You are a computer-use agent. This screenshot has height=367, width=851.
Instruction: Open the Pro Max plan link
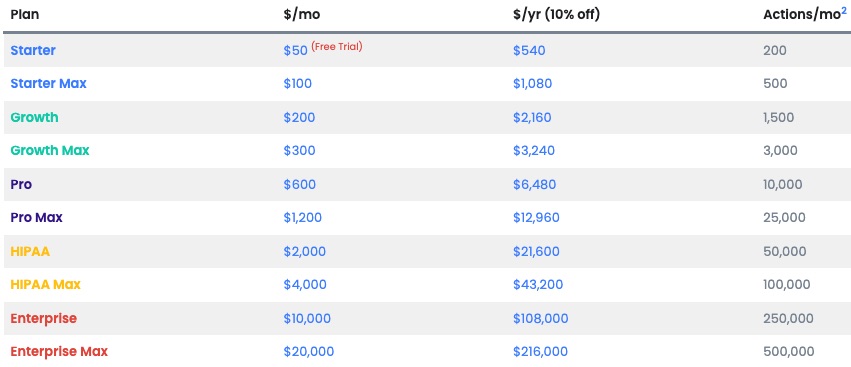[x=36, y=218]
